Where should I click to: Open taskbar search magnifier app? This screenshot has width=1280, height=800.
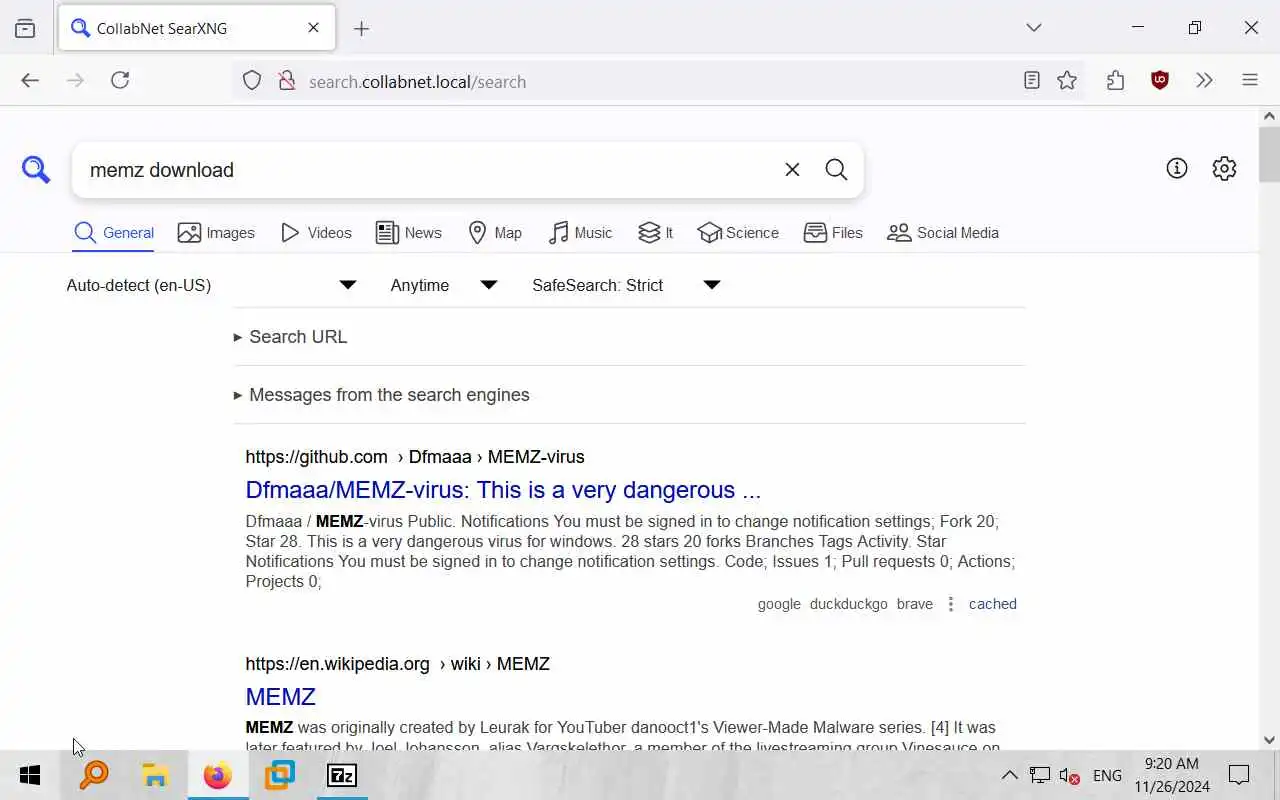click(x=94, y=775)
